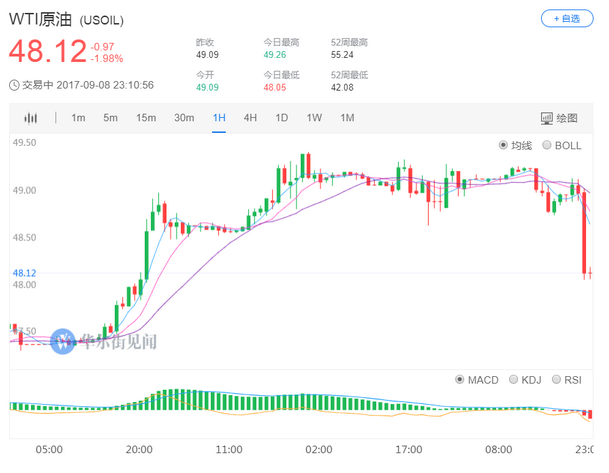Enable the BOLL overlay option
The width and height of the screenshot is (609, 473).
(547, 145)
